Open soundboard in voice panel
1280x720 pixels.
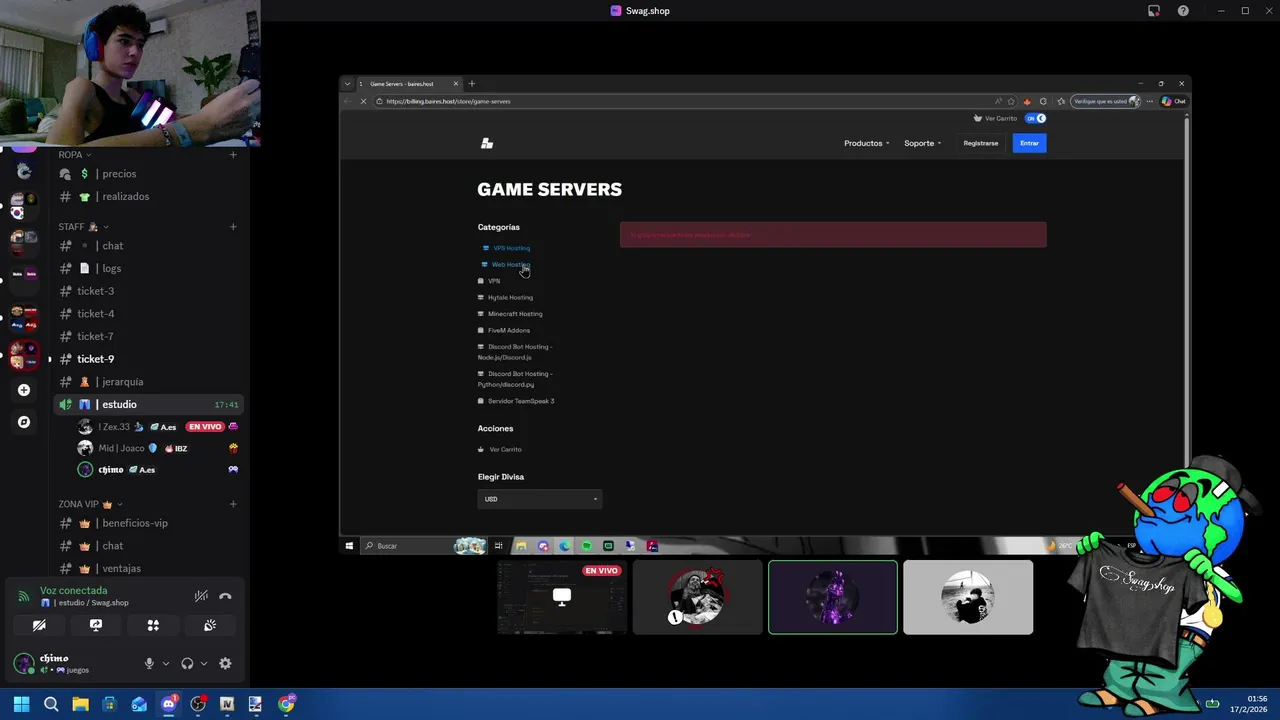[x=210, y=625]
